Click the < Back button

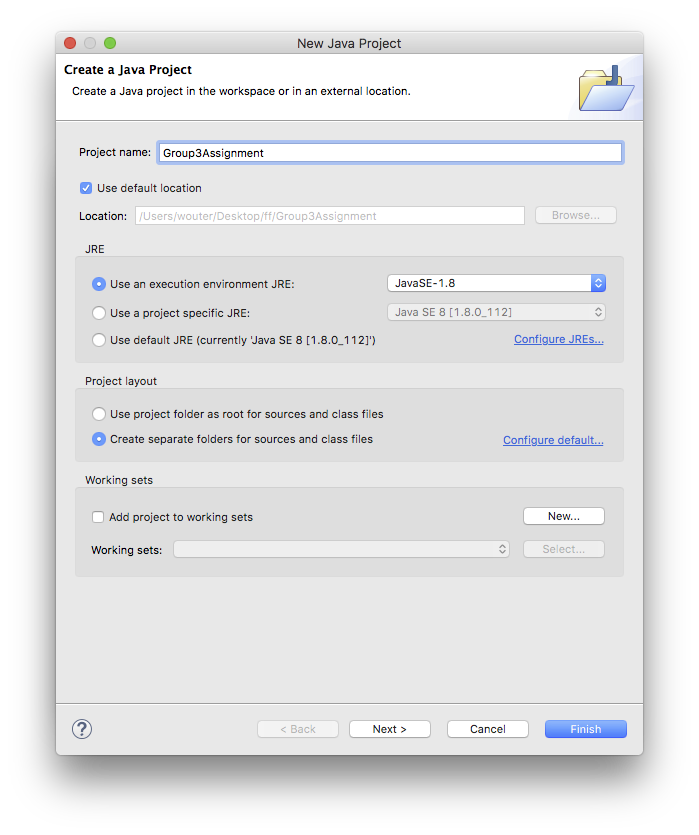(x=298, y=729)
